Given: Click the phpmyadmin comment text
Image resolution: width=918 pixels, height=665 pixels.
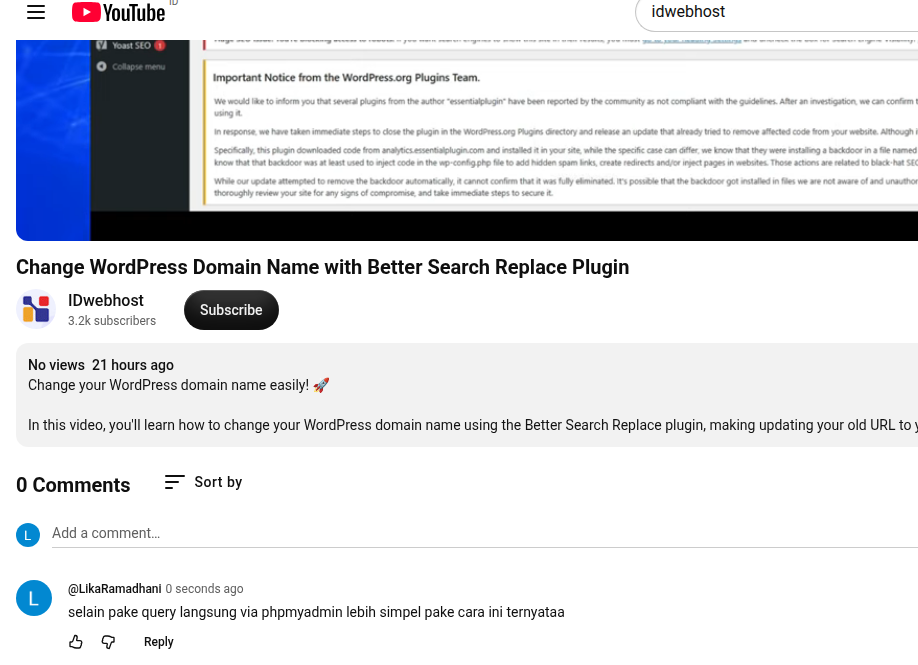Looking at the screenshot, I should click(x=316, y=612).
